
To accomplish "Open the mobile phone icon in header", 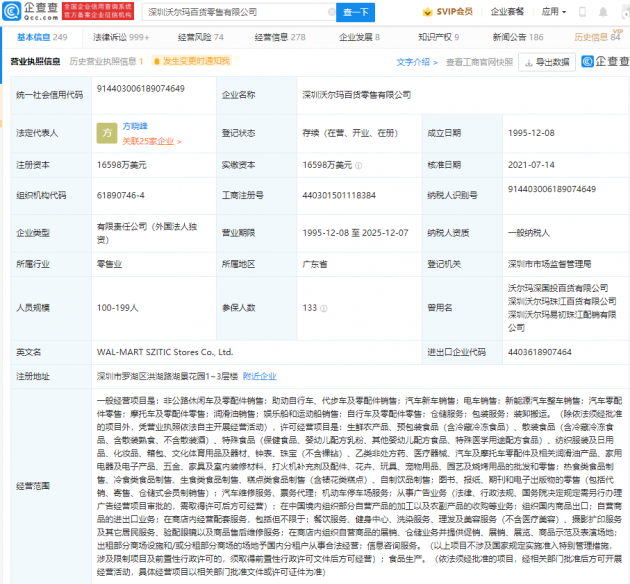I will pyautogui.click(x=582, y=12).
